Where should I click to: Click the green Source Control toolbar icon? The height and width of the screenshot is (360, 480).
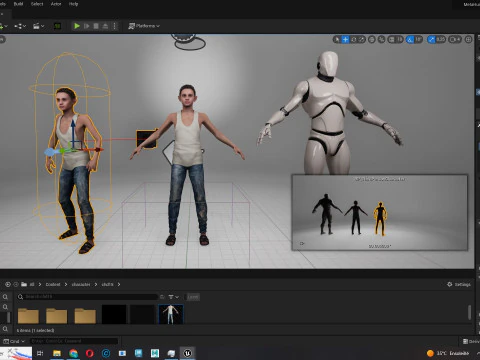point(57,26)
